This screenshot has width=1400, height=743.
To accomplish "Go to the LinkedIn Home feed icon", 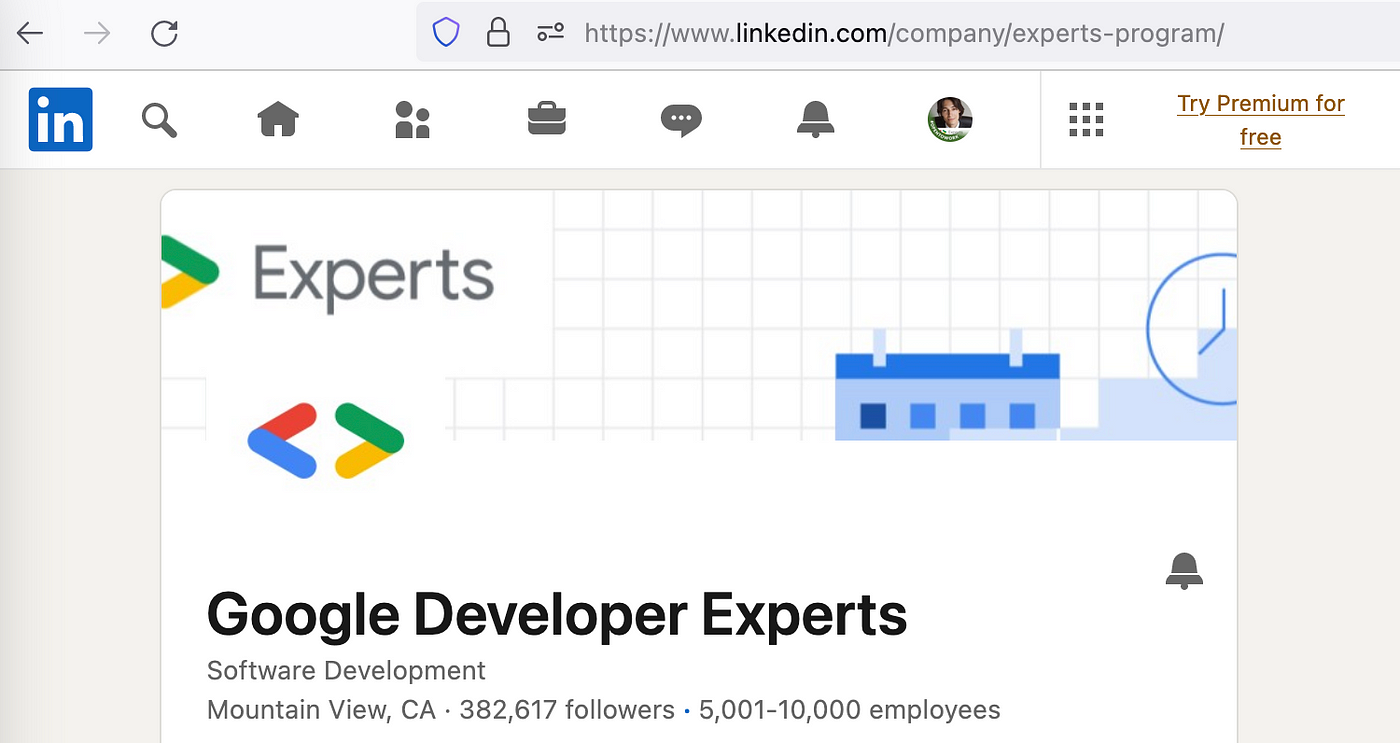I will [x=279, y=120].
